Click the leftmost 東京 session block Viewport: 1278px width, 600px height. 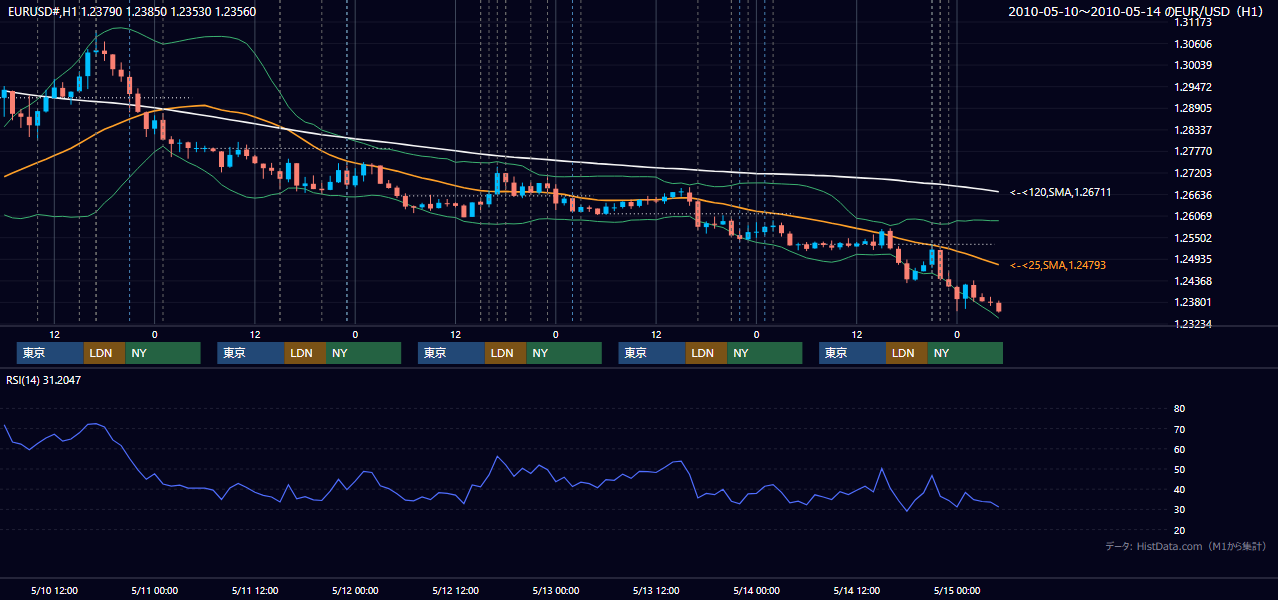50,353
